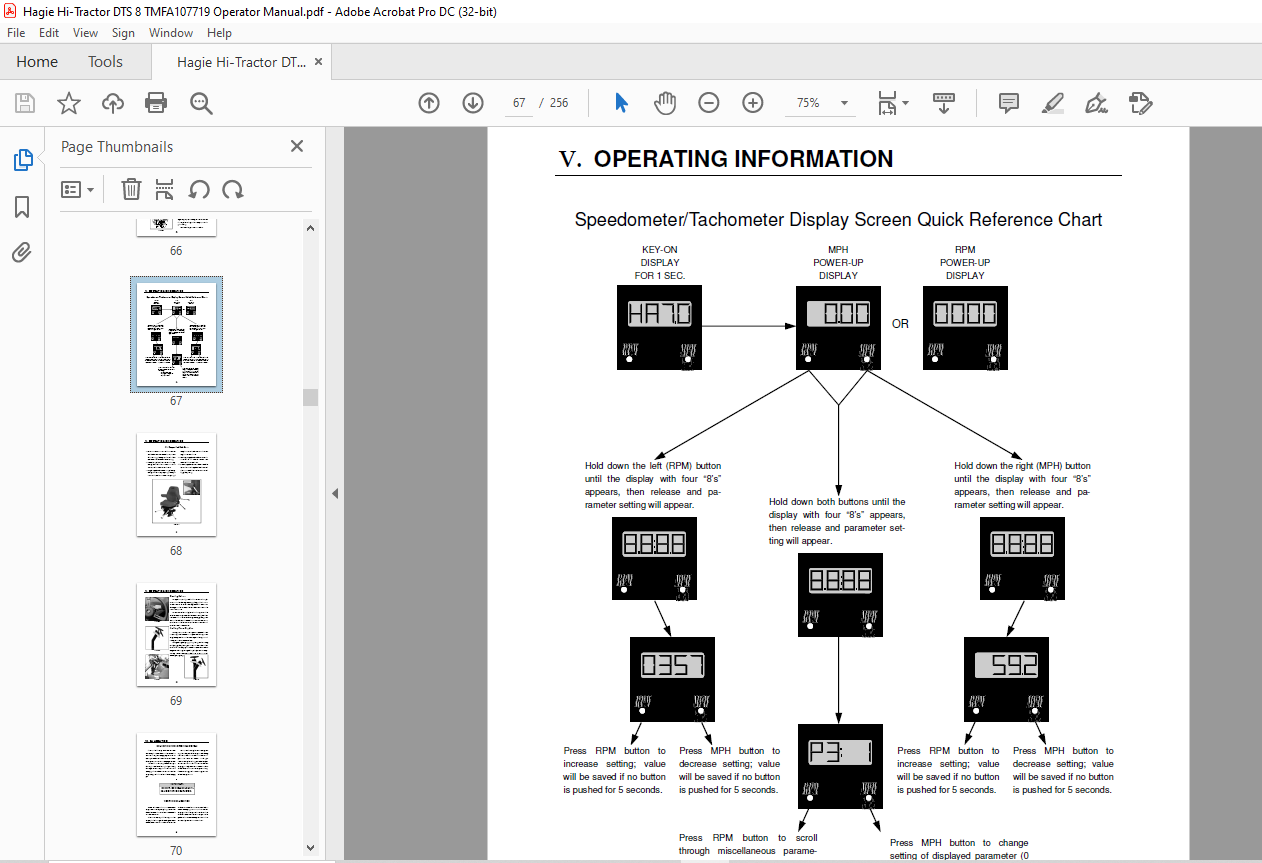Screen dimensions: 1262x863
Task: Switch to the Tools tab
Action: click(105, 62)
